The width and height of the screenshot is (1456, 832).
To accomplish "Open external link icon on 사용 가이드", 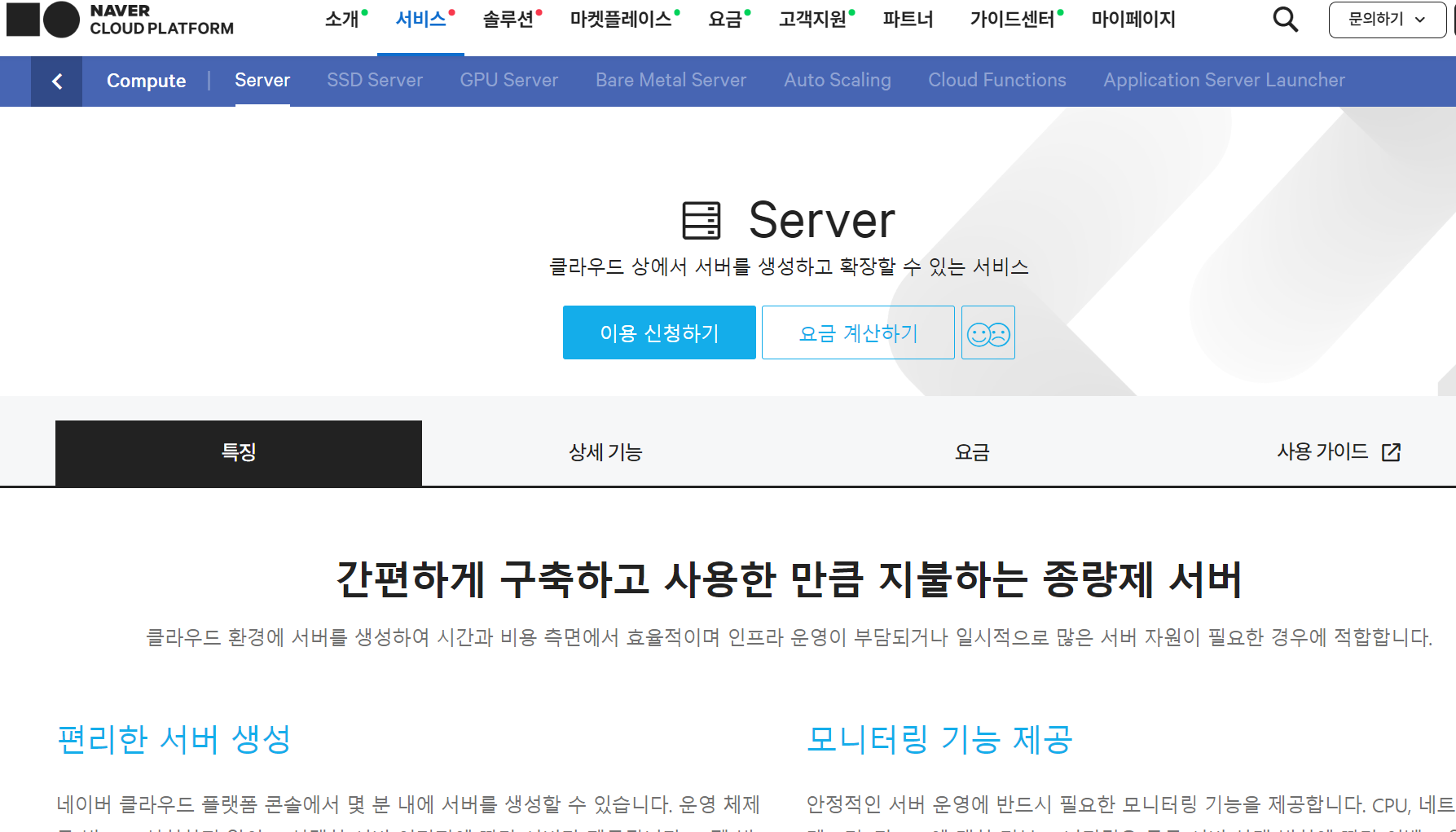I will (1391, 452).
